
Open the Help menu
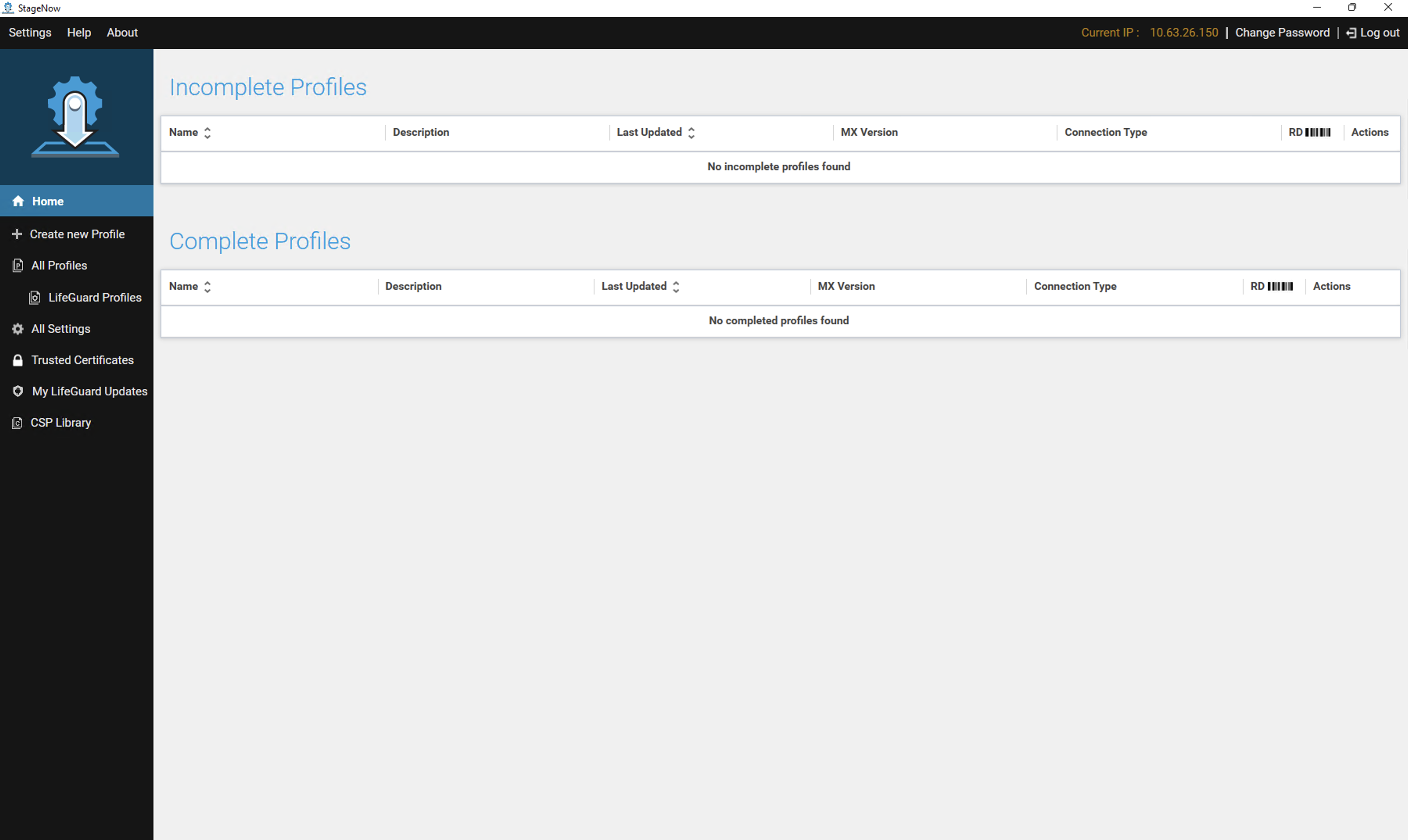point(79,32)
